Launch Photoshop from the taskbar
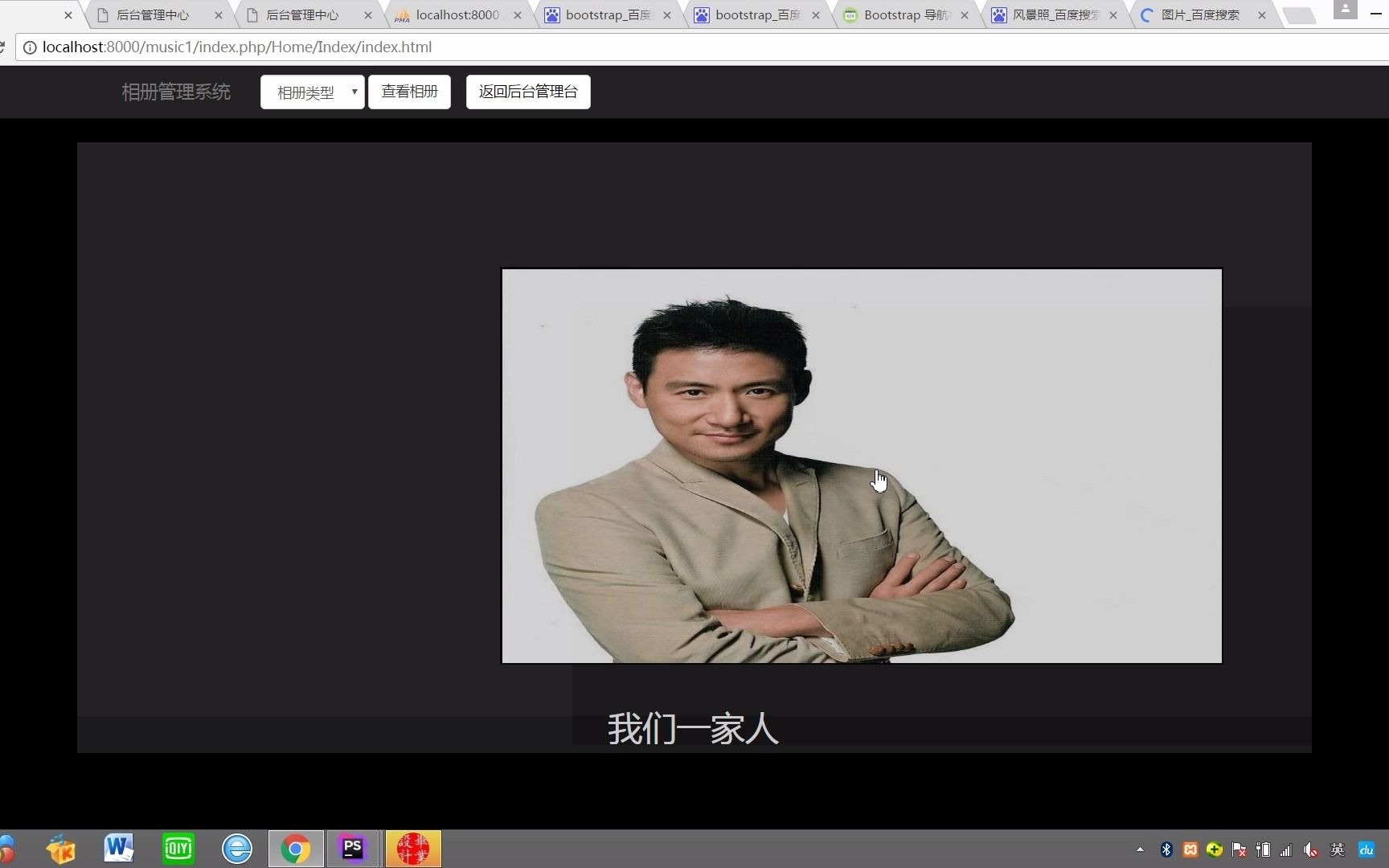1389x868 pixels. tap(354, 849)
